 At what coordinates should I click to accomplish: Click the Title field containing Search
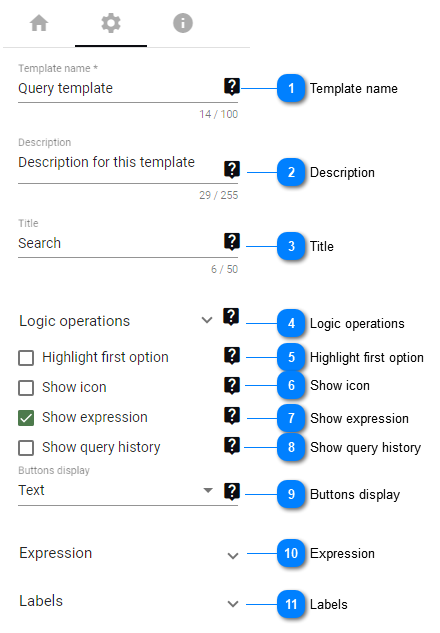pyautogui.click(x=119, y=243)
